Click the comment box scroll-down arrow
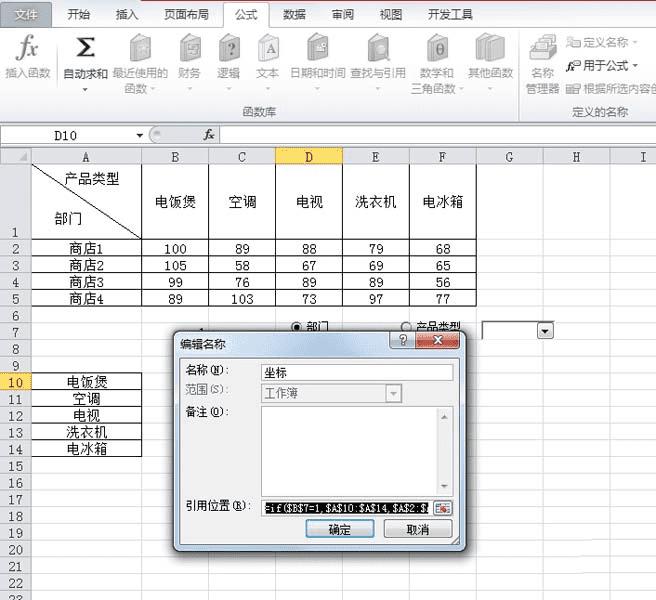The image size is (656, 600). tap(444, 486)
